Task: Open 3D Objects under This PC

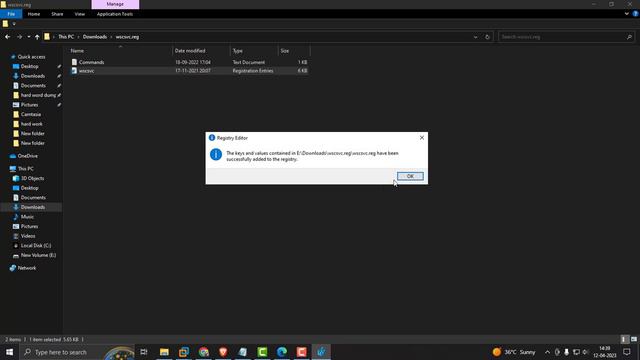Action: 32,178
